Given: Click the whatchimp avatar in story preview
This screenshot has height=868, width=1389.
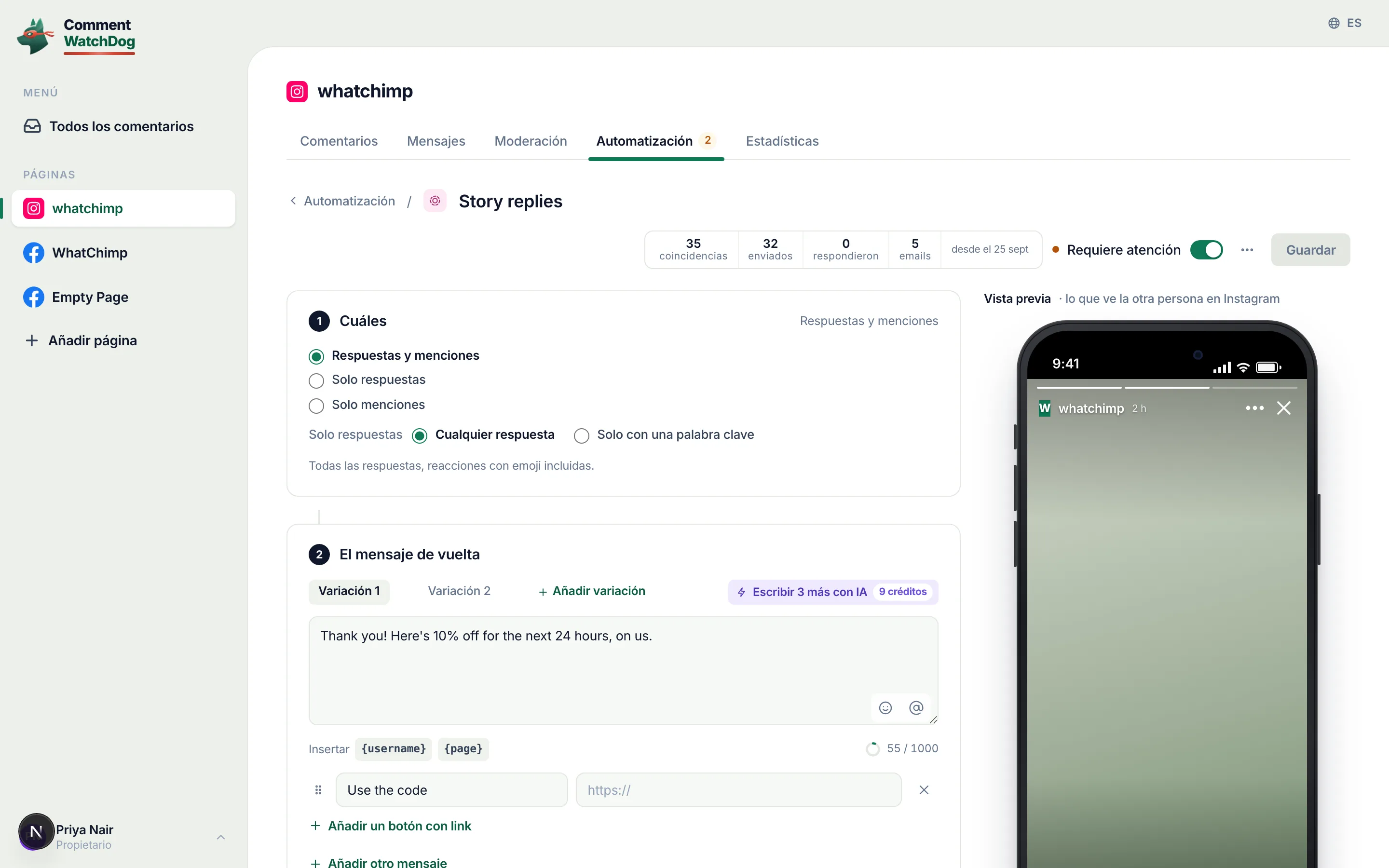Looking at the screenshot, I should 1045,408.
